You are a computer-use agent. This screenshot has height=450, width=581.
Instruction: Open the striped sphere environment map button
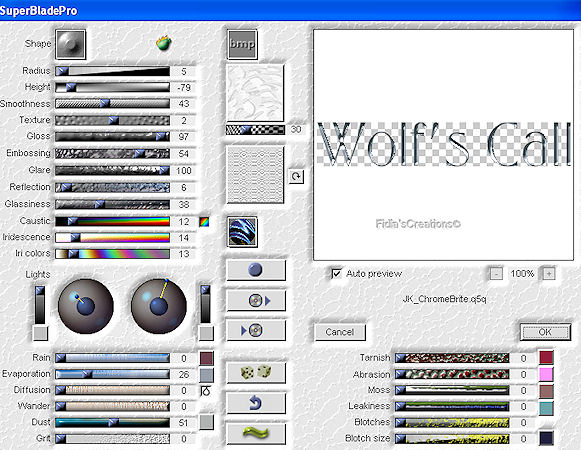pos(242,232)
